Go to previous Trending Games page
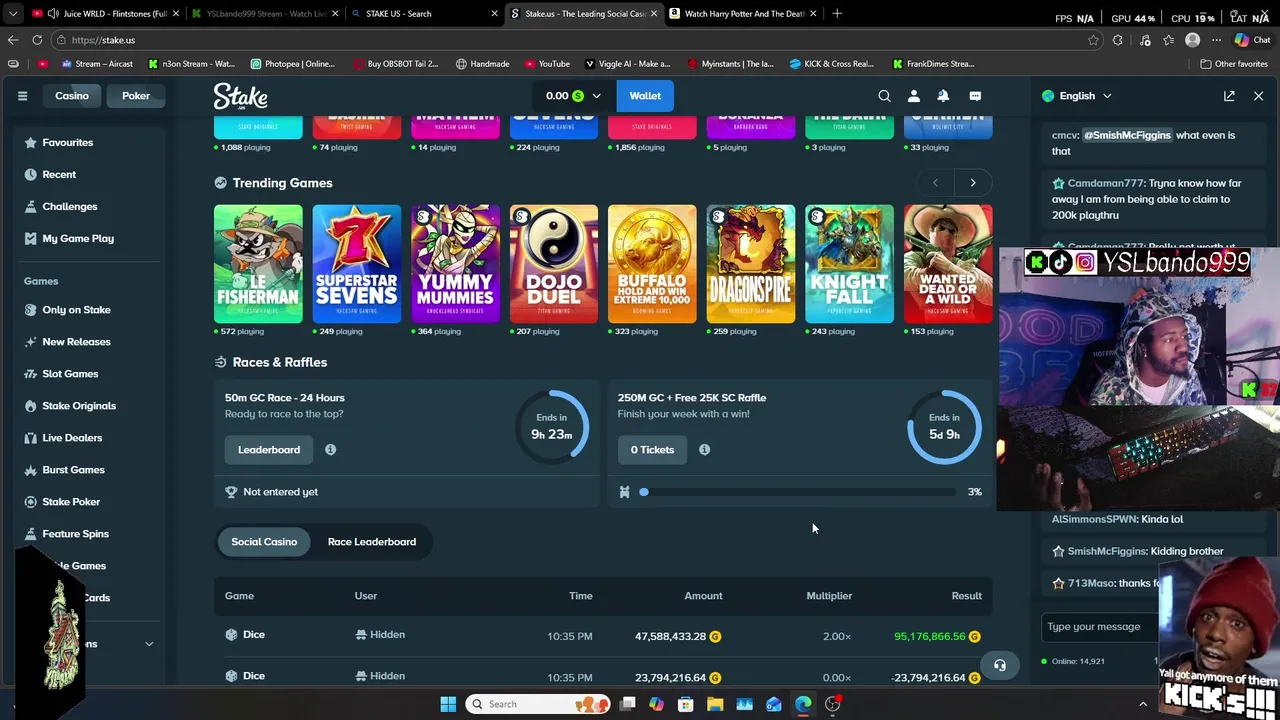Viewport: 1280px width, 720px height. tap(935, 183)
